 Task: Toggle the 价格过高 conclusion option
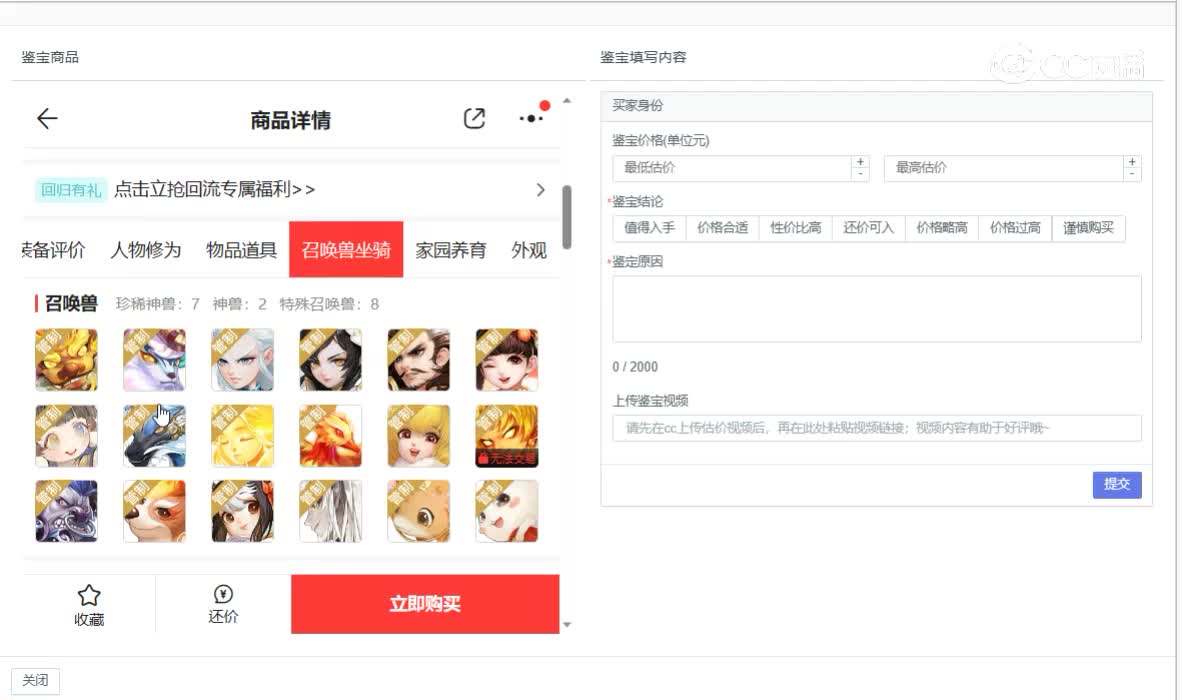tap(1014, 228)
